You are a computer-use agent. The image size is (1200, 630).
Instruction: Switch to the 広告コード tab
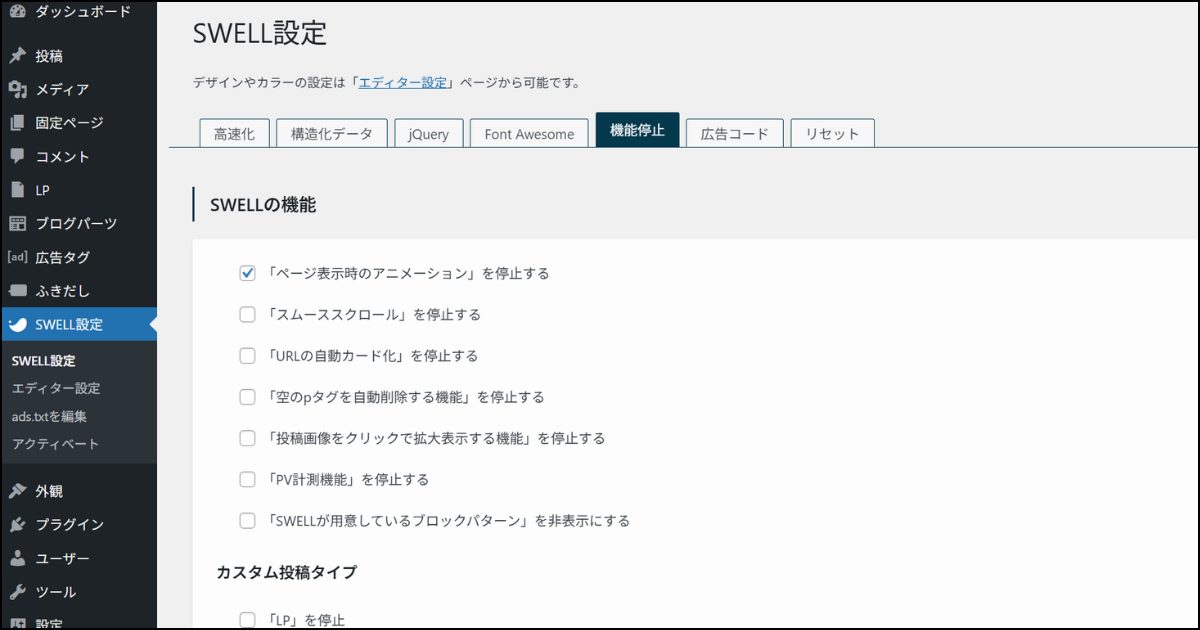coord(735,133)
